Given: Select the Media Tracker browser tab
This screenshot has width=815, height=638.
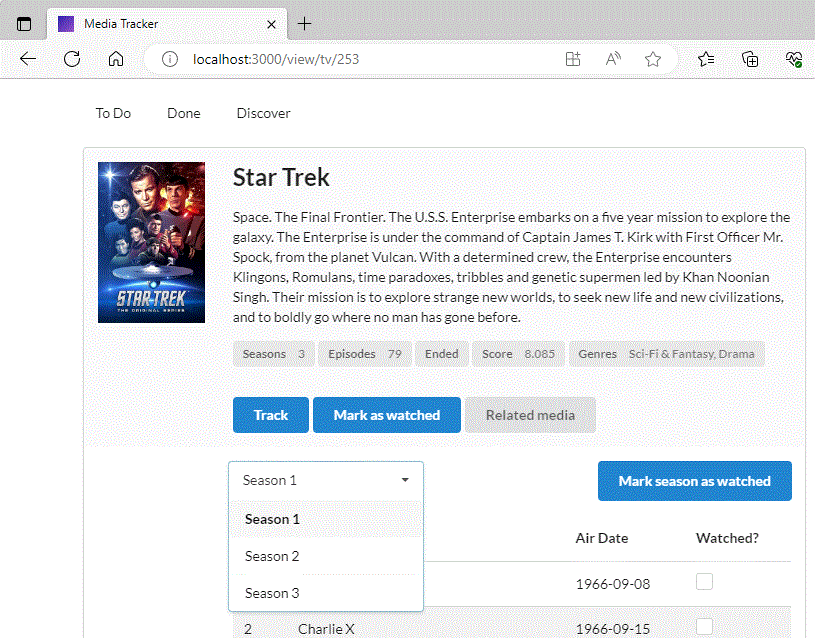Looking at the screenshot, I should pyautogui.click(x=166, y=24).
